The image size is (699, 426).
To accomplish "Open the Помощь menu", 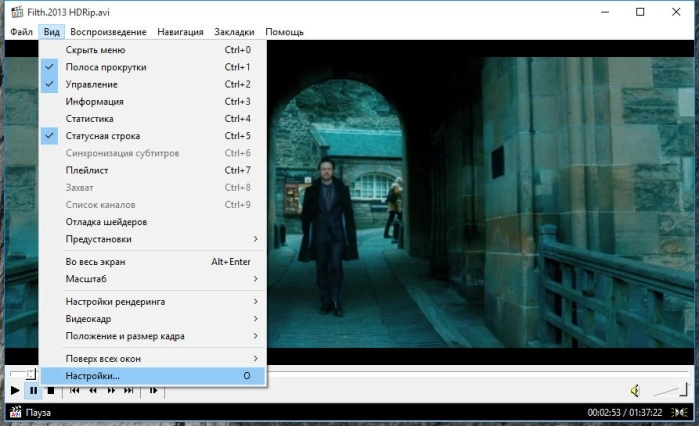I will pyautogui.click(x=284, y=32).
